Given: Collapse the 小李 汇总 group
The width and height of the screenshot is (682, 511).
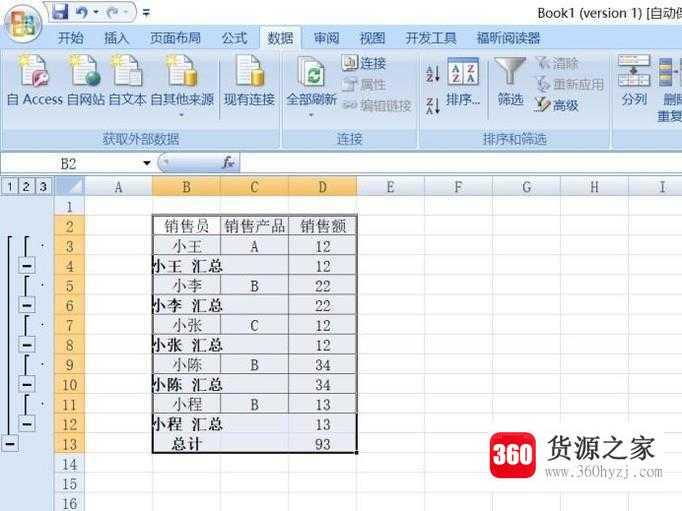Looking at the screenshot, I should 27,305.
